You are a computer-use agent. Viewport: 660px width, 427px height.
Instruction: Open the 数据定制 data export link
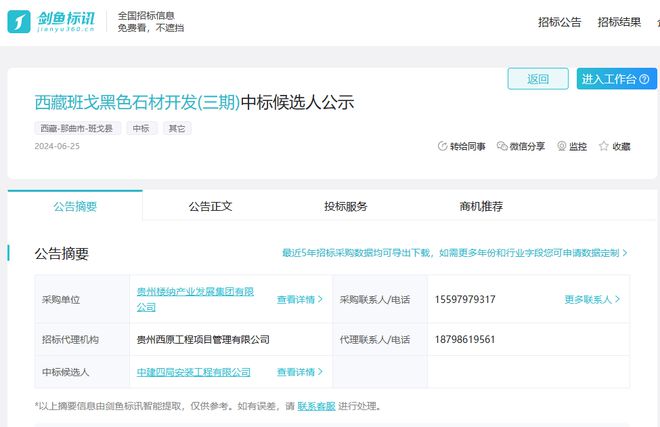point(455,253)
